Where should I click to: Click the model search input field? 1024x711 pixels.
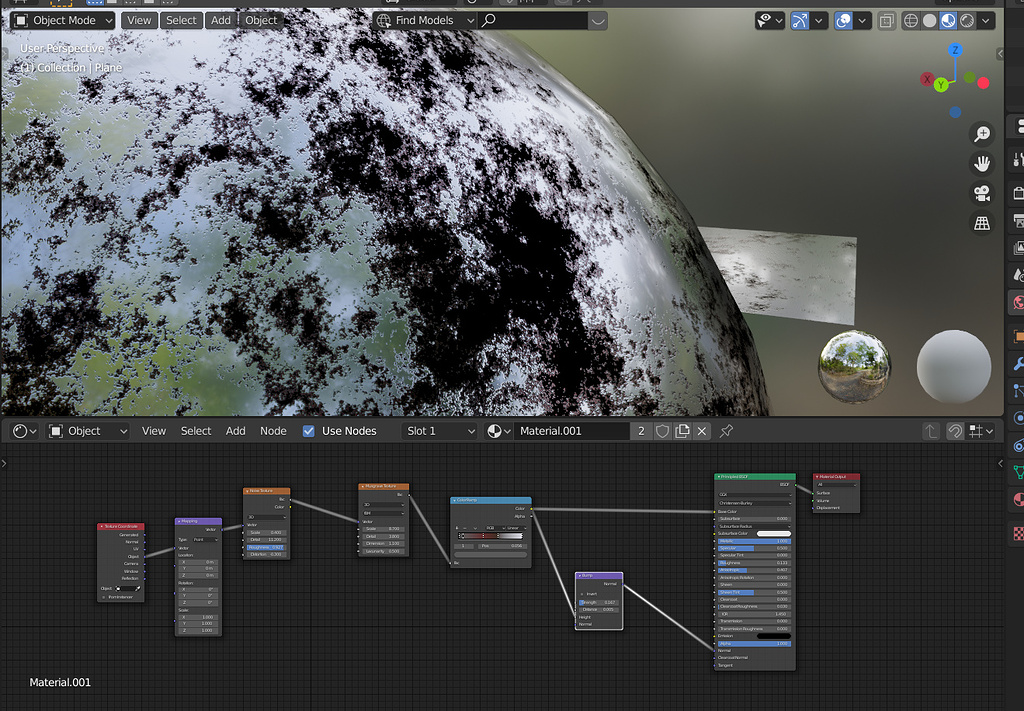point(533,20)
